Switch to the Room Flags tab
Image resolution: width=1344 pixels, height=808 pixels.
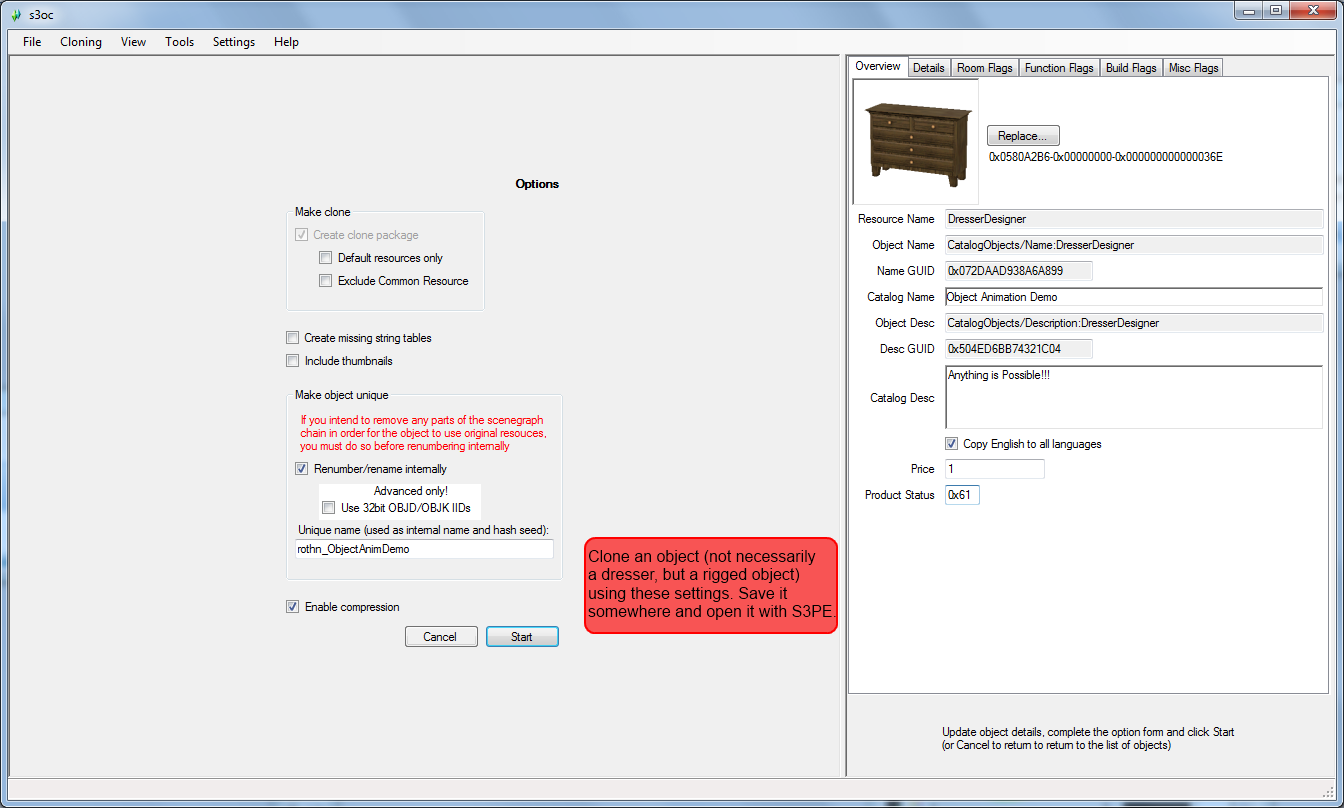[x=984, y=68]
